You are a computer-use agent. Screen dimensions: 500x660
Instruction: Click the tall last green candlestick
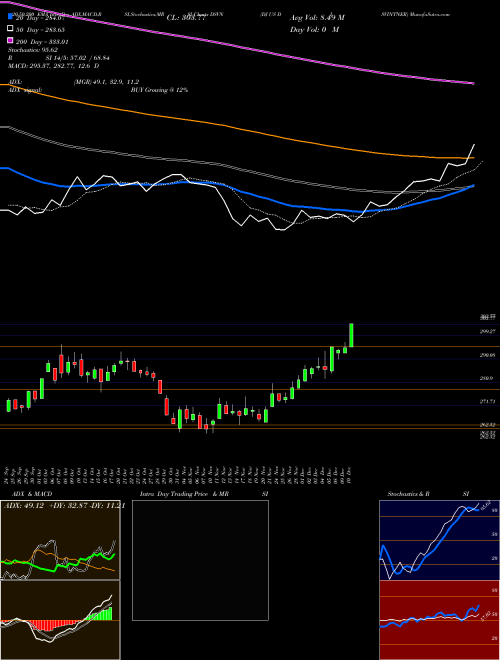point(351,335)
